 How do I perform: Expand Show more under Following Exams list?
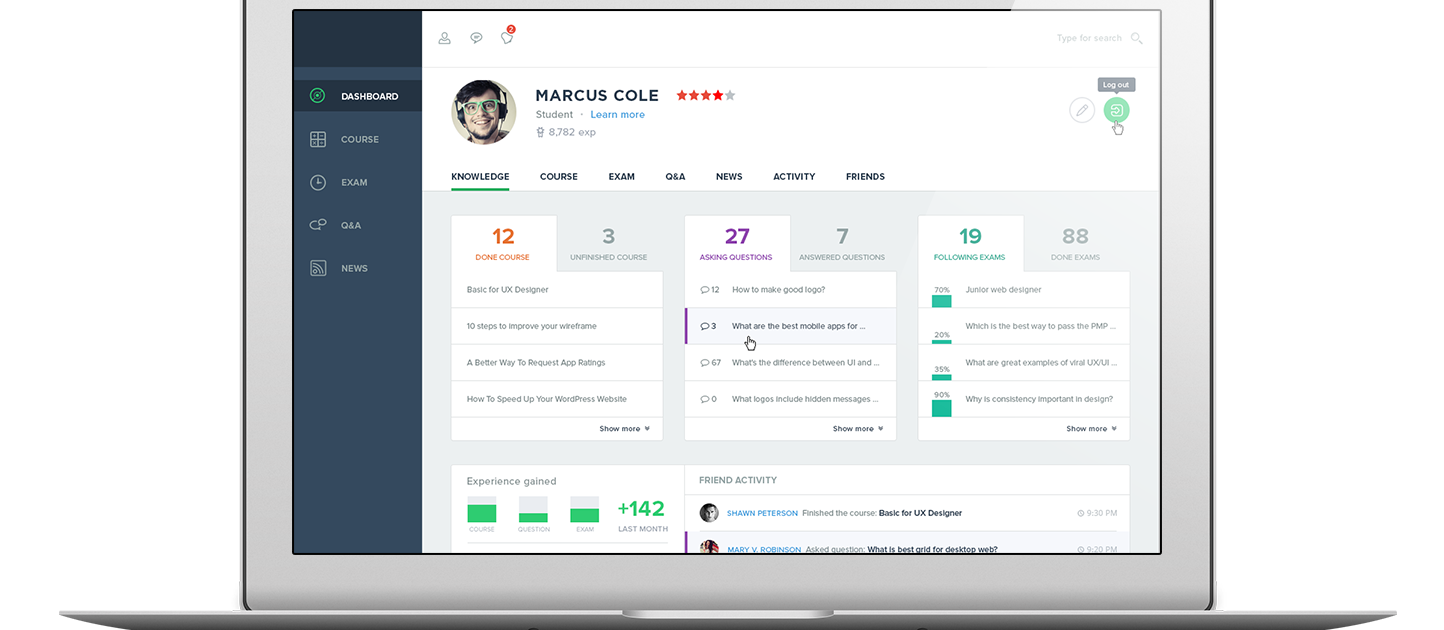click(x=1090, y=429)
